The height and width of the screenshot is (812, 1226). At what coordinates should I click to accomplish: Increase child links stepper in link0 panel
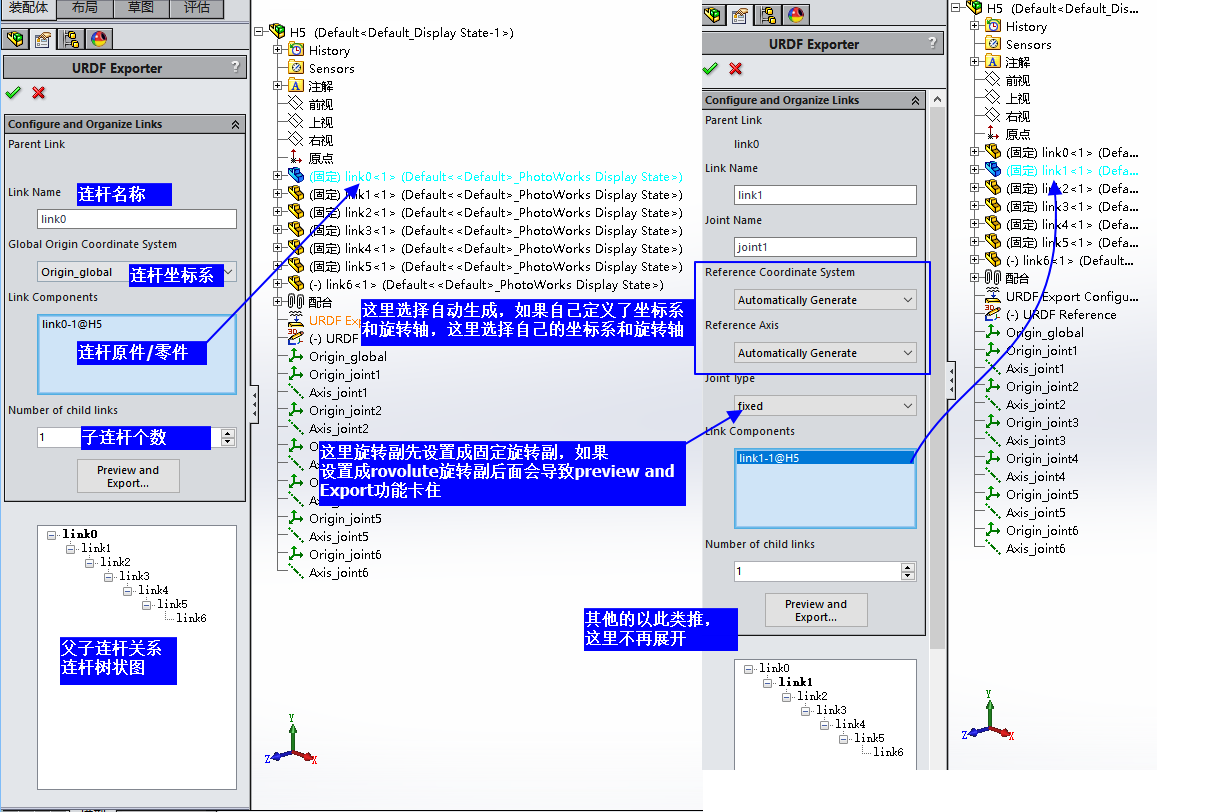[x=228, y=433]
